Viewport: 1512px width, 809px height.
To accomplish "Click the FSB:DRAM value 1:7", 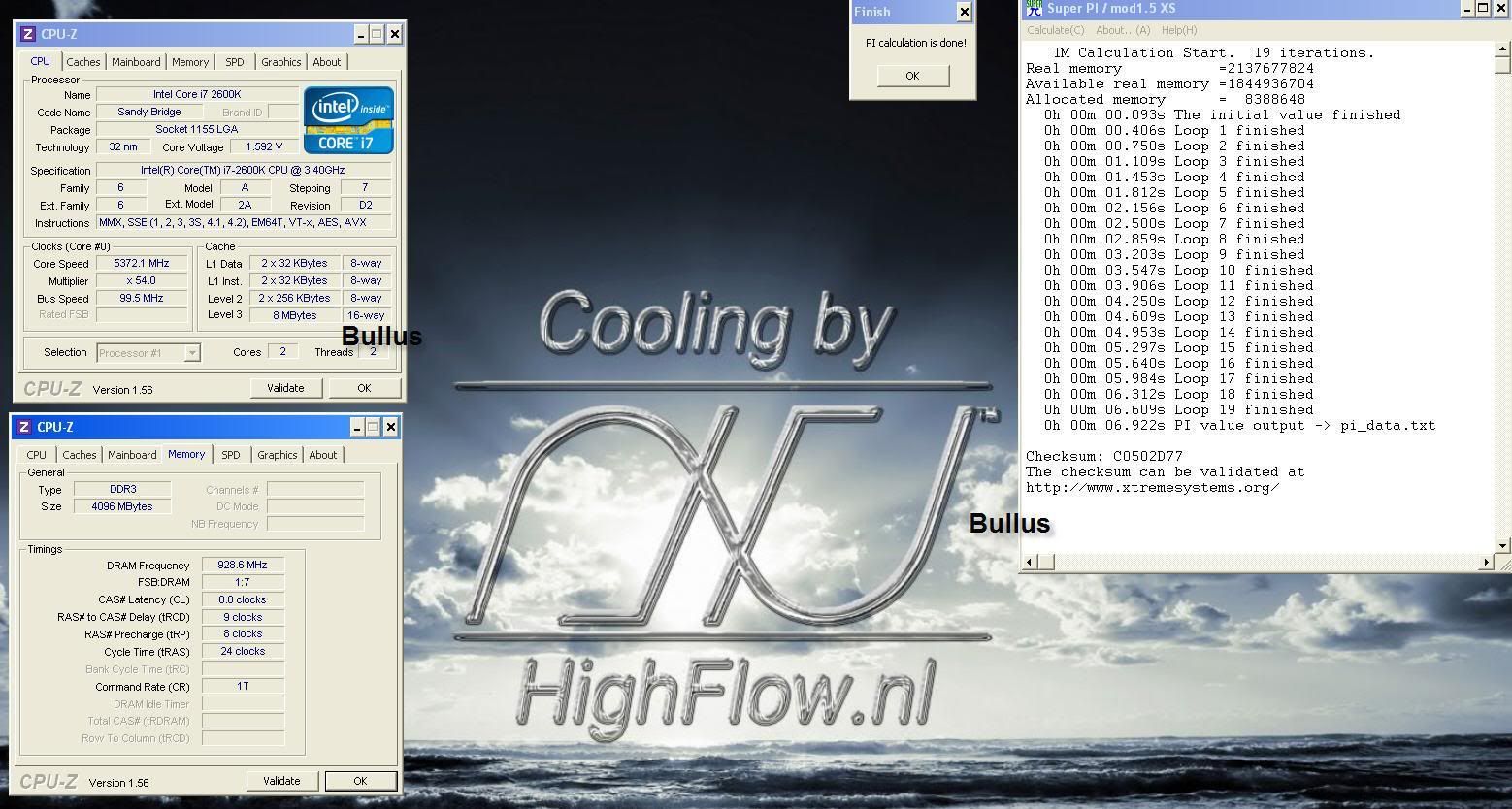I will pos(243,583).
